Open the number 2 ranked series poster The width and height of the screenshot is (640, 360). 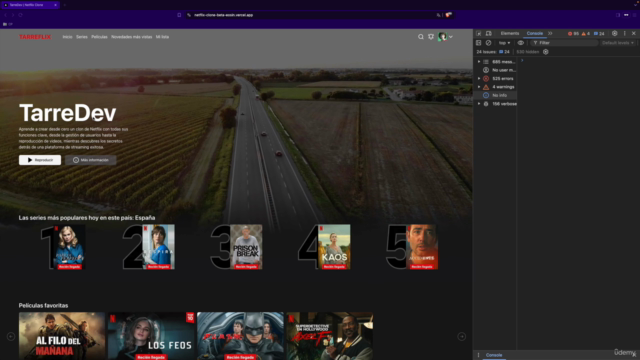point(158,247)
